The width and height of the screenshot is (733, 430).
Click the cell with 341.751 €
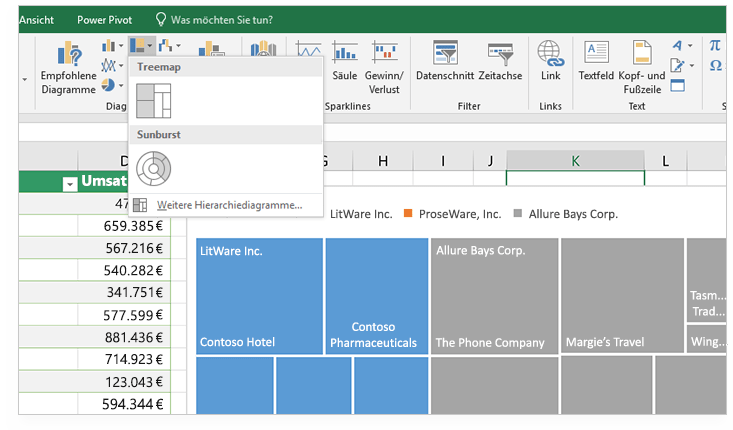(x=124, y=292)
